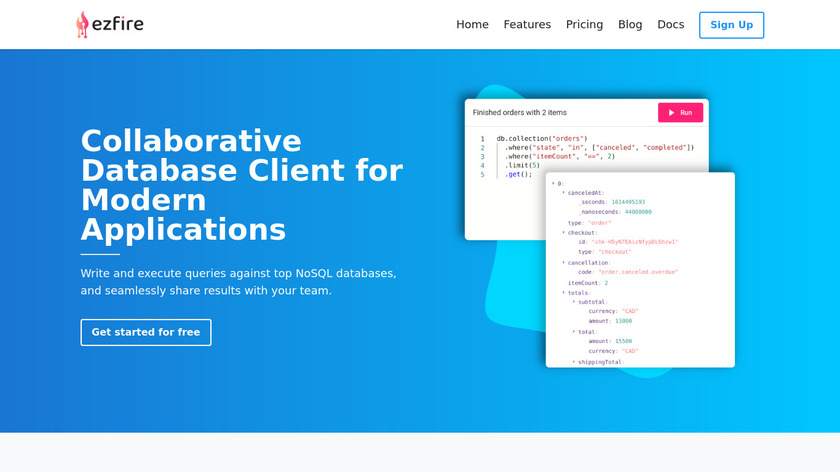
Task: Click the .where("state"...) code line
Action: coord(599,147)
